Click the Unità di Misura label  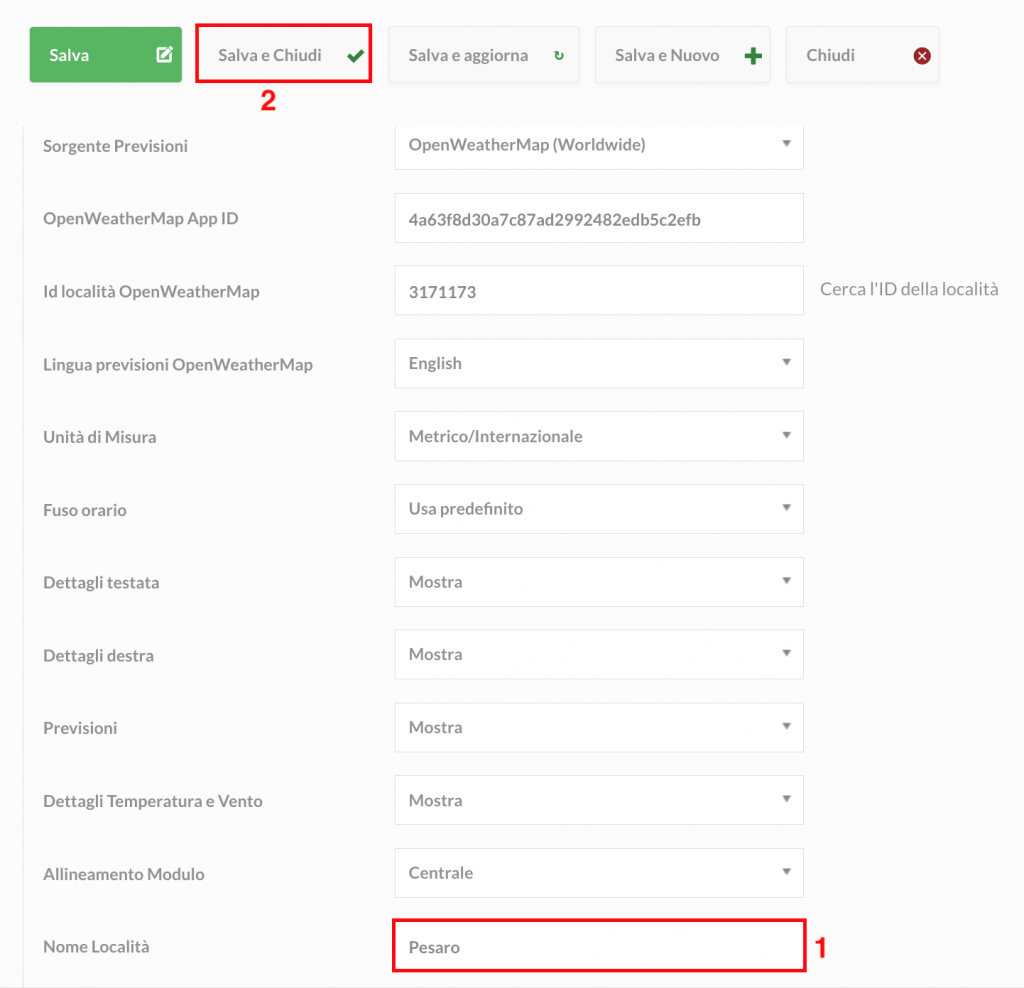point(100,437)
